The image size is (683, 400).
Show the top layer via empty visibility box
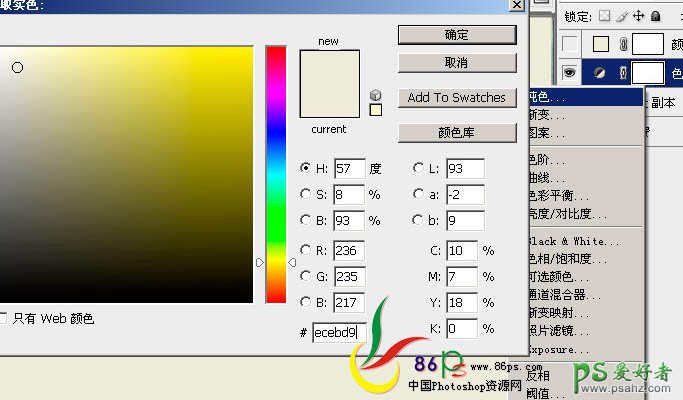[569, 44]
